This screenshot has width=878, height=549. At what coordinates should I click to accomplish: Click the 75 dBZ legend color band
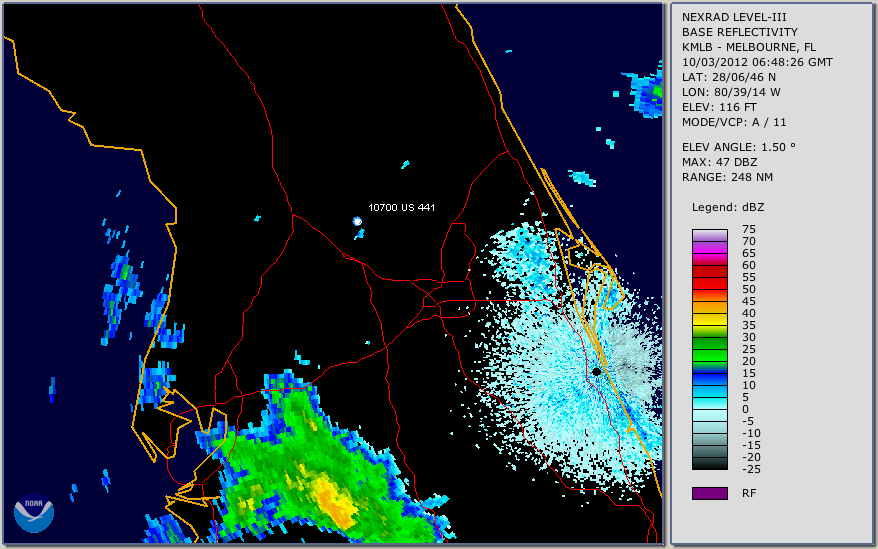pos(709,235)
